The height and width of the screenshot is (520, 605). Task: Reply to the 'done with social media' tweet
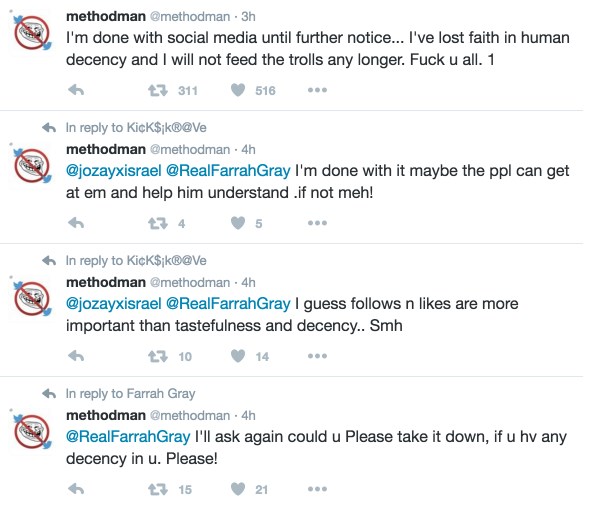coord(76,90)
